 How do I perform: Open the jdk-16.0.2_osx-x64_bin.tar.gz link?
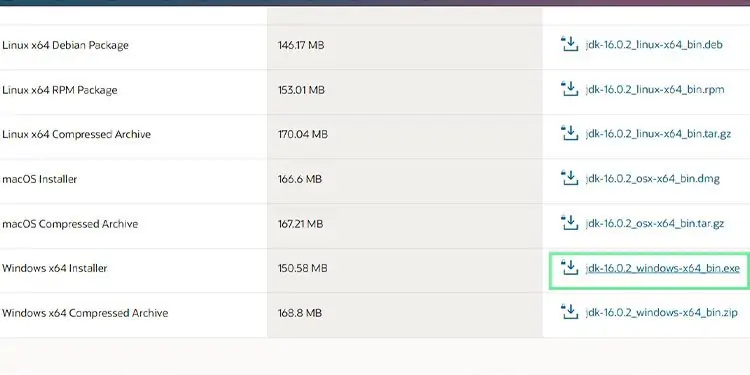[655, 224]
